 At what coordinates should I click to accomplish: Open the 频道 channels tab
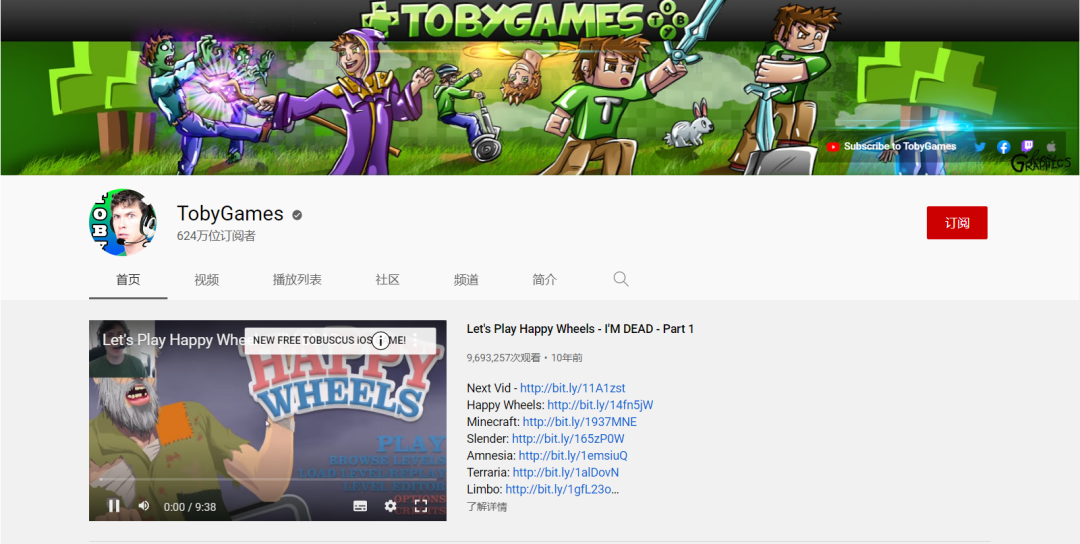point(466,280)
